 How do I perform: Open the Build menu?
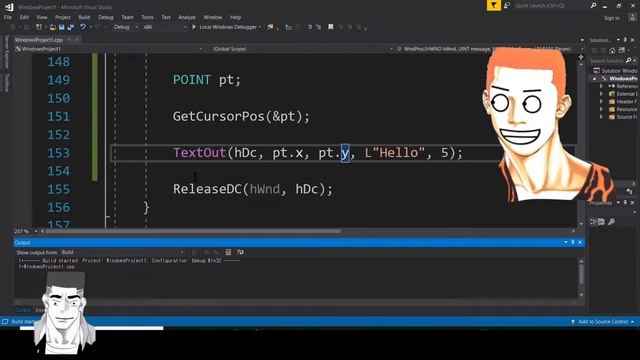click(x=84, y=17)
